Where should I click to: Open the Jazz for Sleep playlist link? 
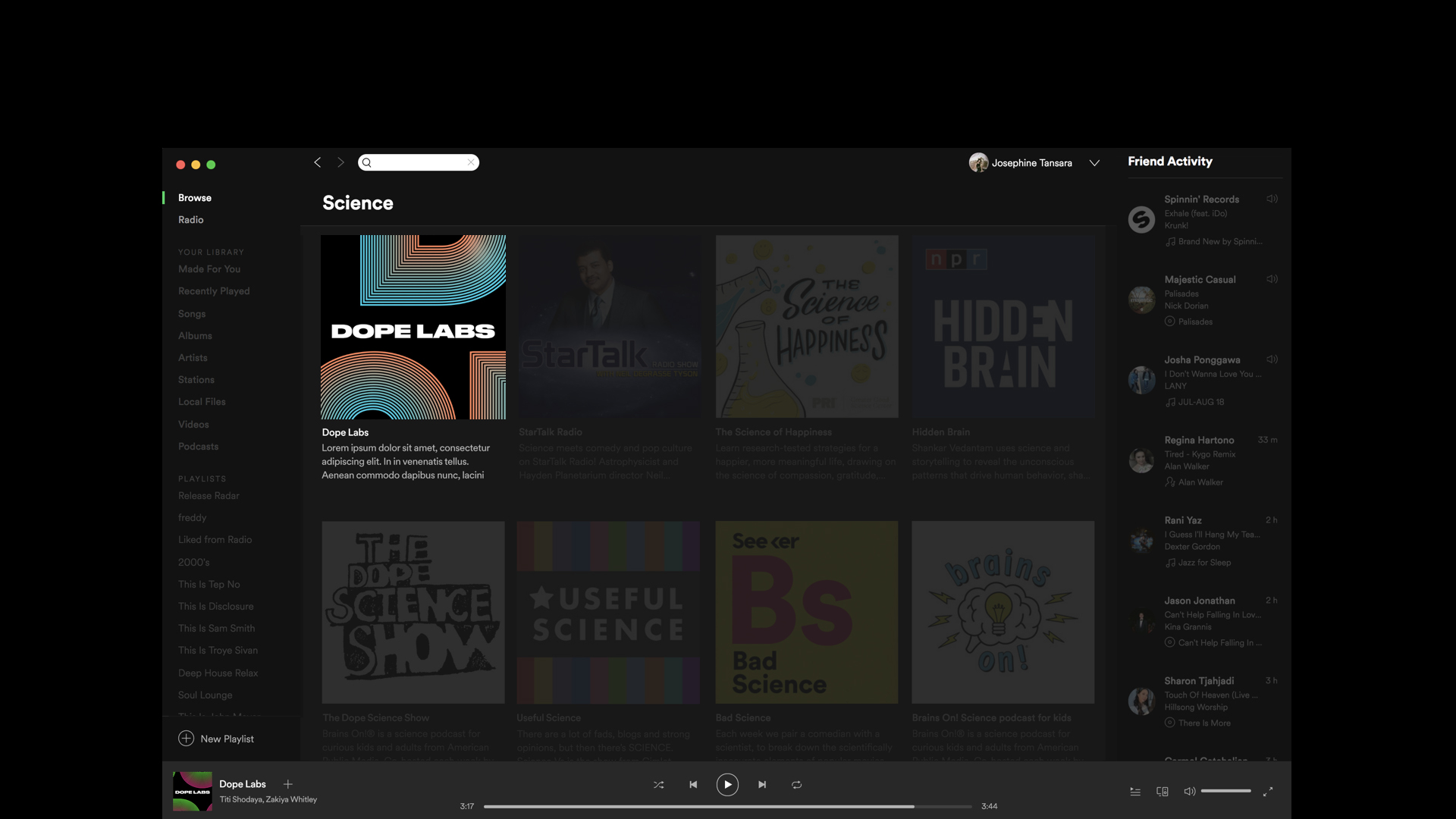coord(1198,563)
